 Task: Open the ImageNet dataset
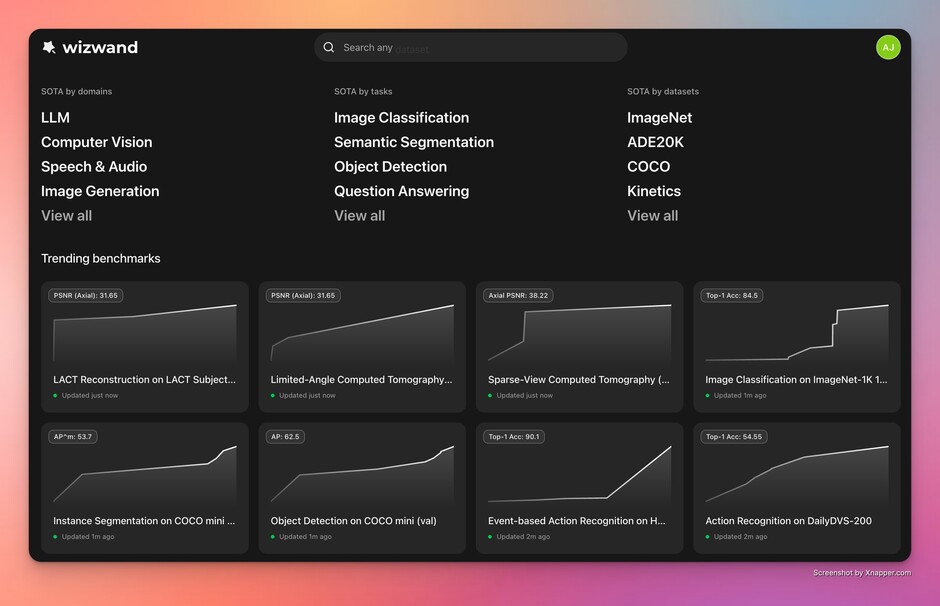659,117
